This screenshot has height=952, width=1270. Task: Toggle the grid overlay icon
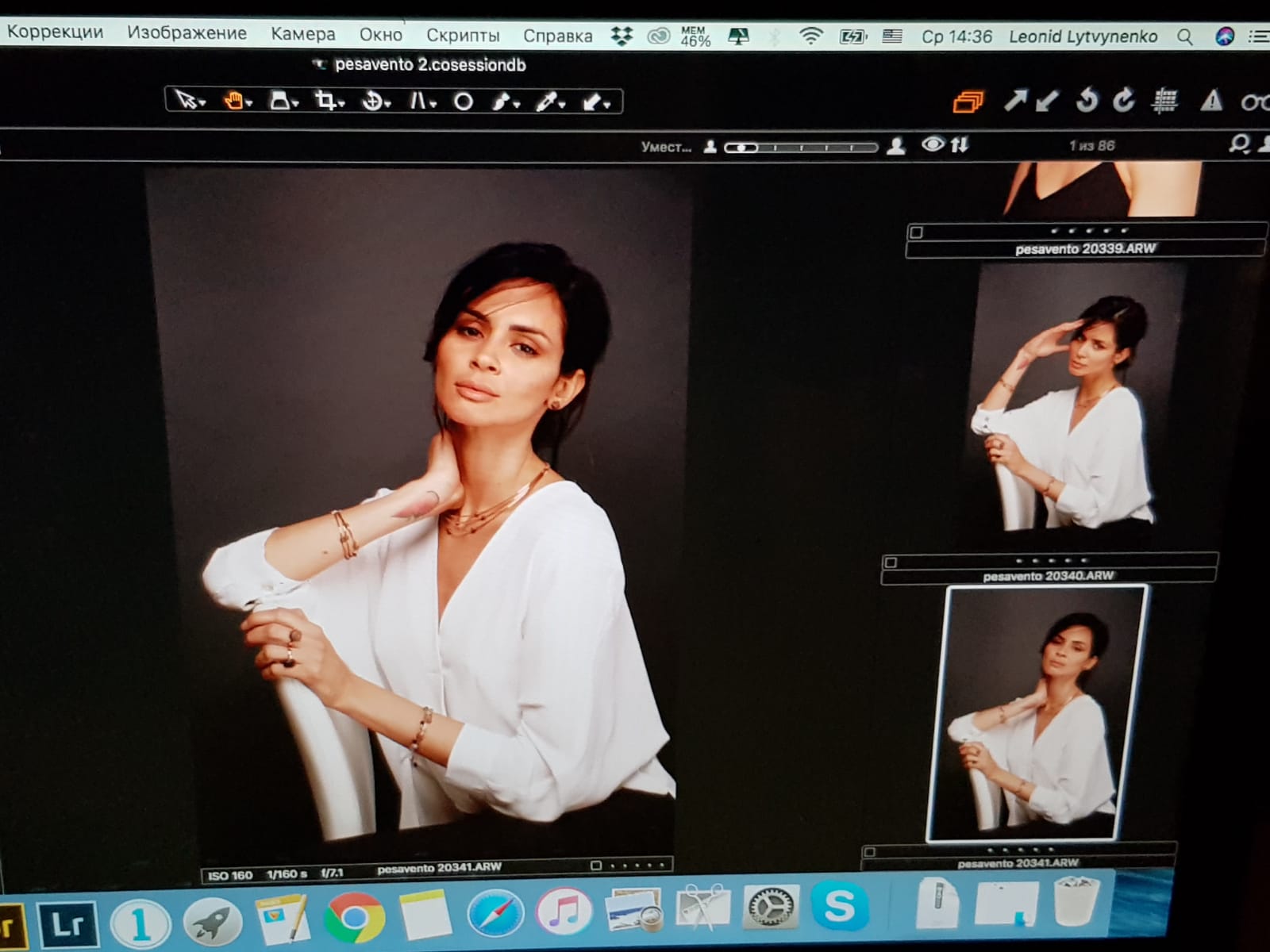[x=1164, y=101]
